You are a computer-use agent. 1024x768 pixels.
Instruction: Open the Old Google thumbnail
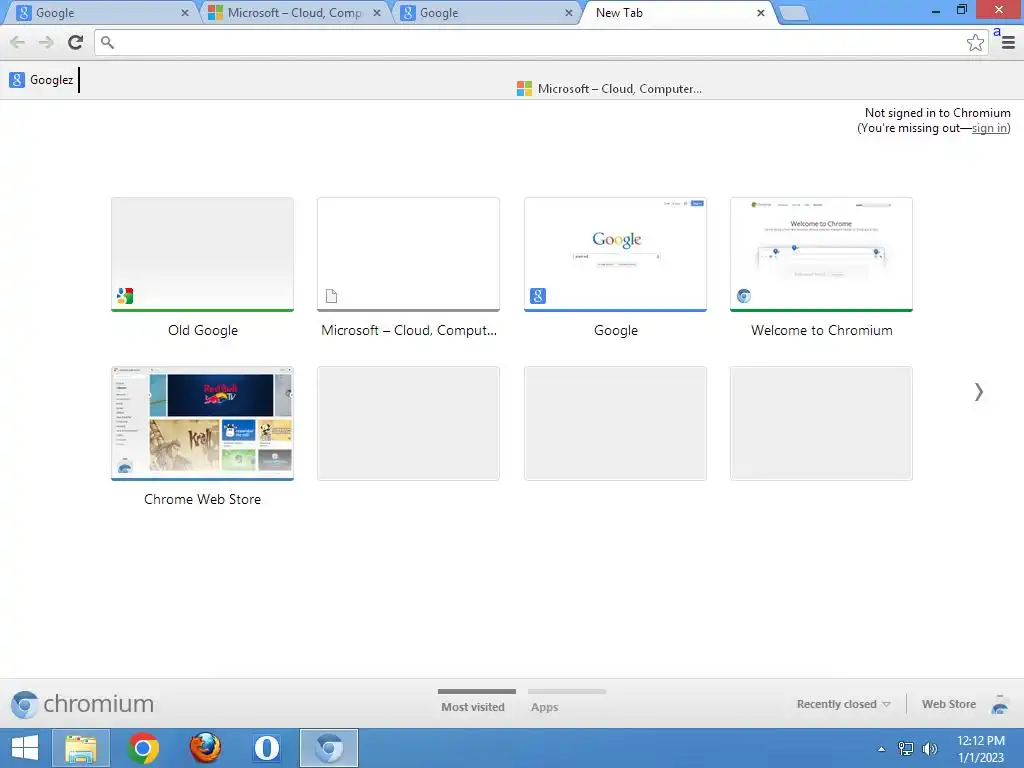(202, 254)
